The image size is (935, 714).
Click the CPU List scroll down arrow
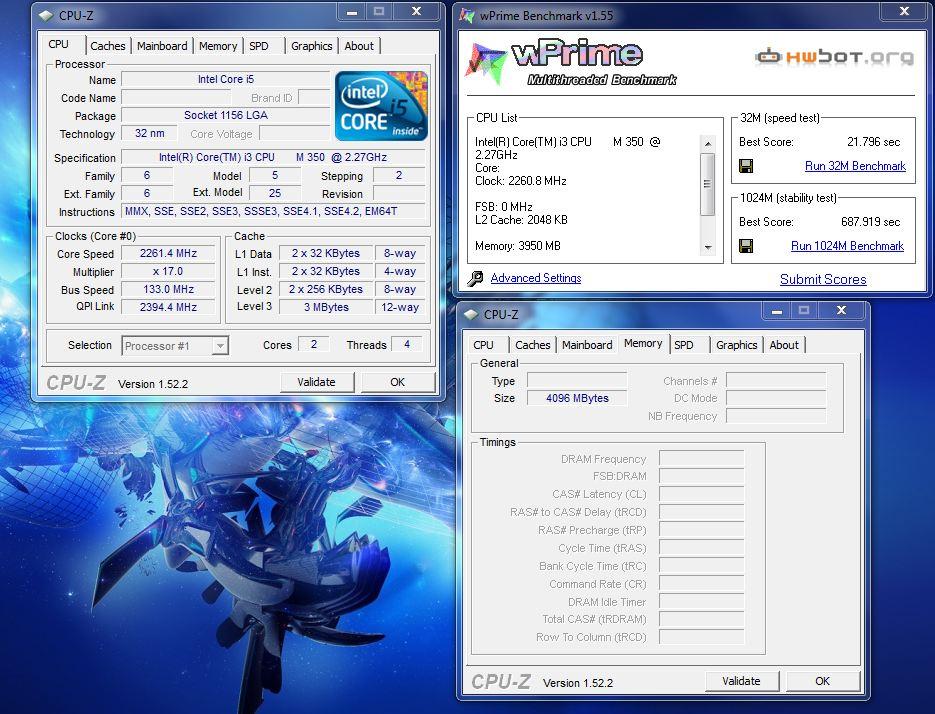coord(707,248)
